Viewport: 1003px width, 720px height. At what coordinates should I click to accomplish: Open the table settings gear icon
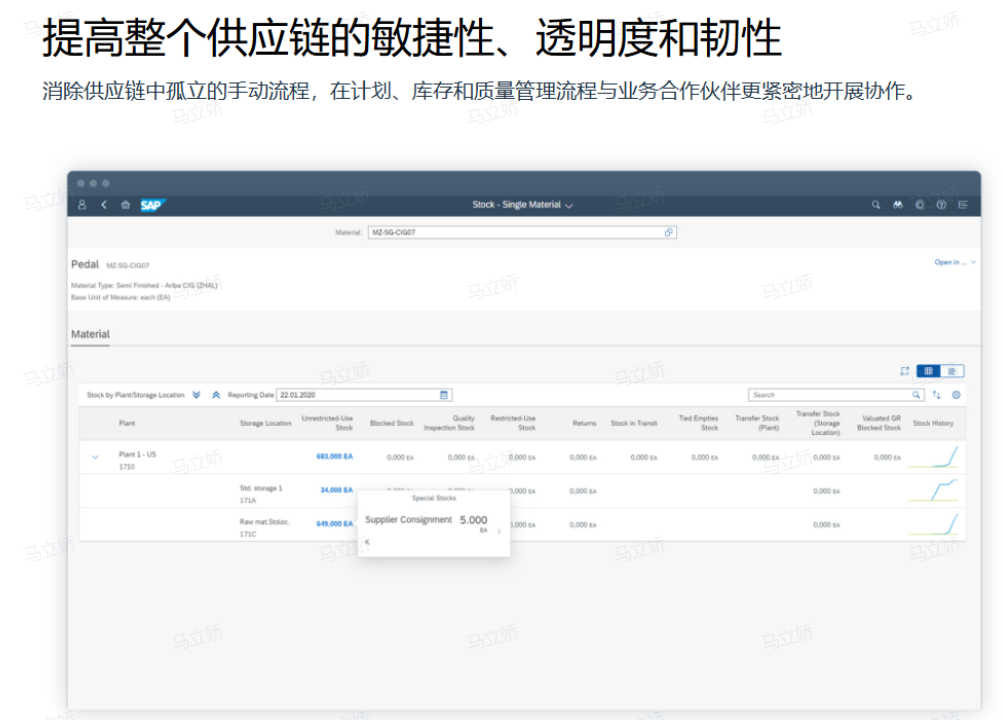click(956, 395)
